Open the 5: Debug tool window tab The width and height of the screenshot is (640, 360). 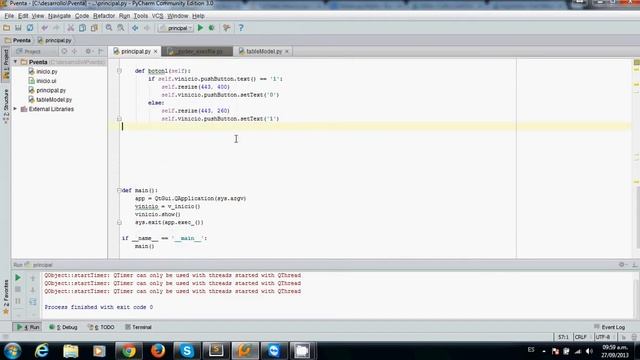pos(63,327)
